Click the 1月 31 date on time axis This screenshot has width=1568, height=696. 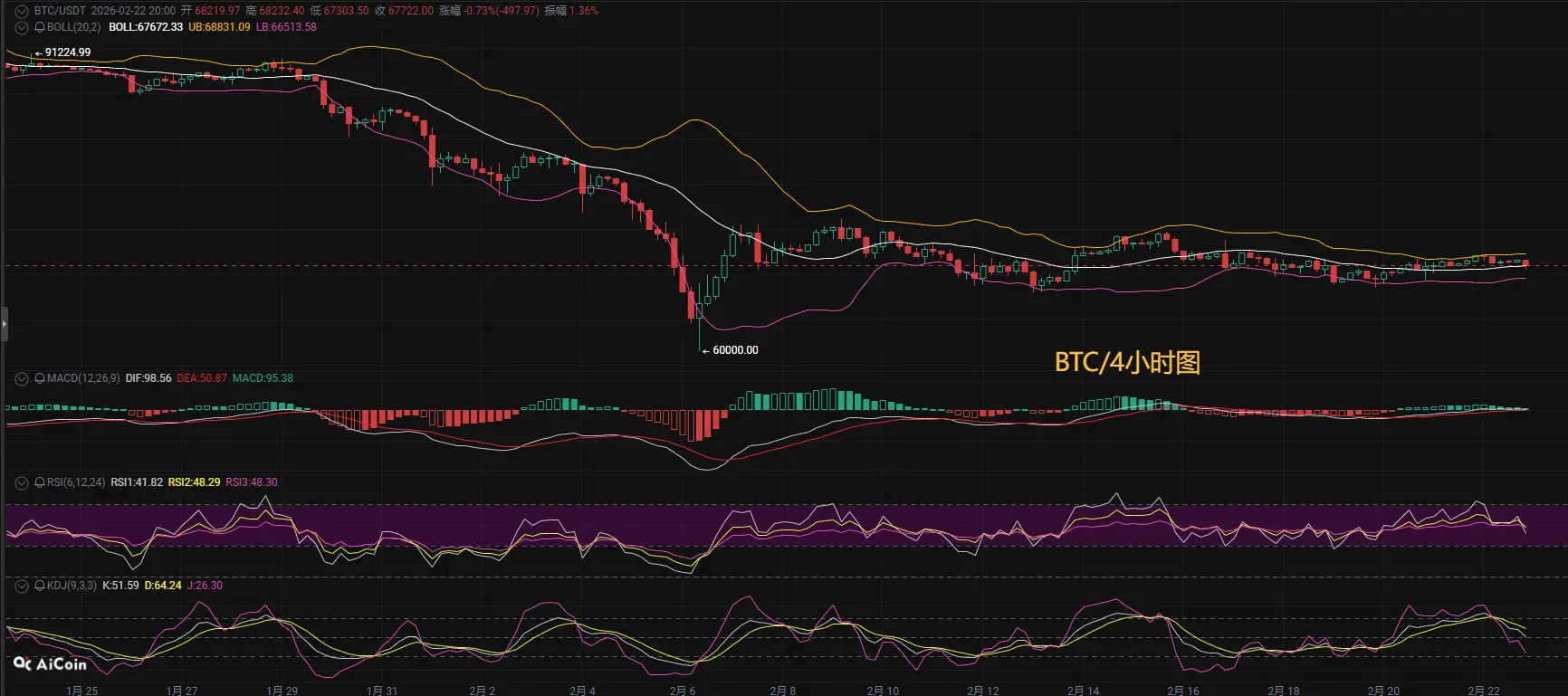[382, 691]
